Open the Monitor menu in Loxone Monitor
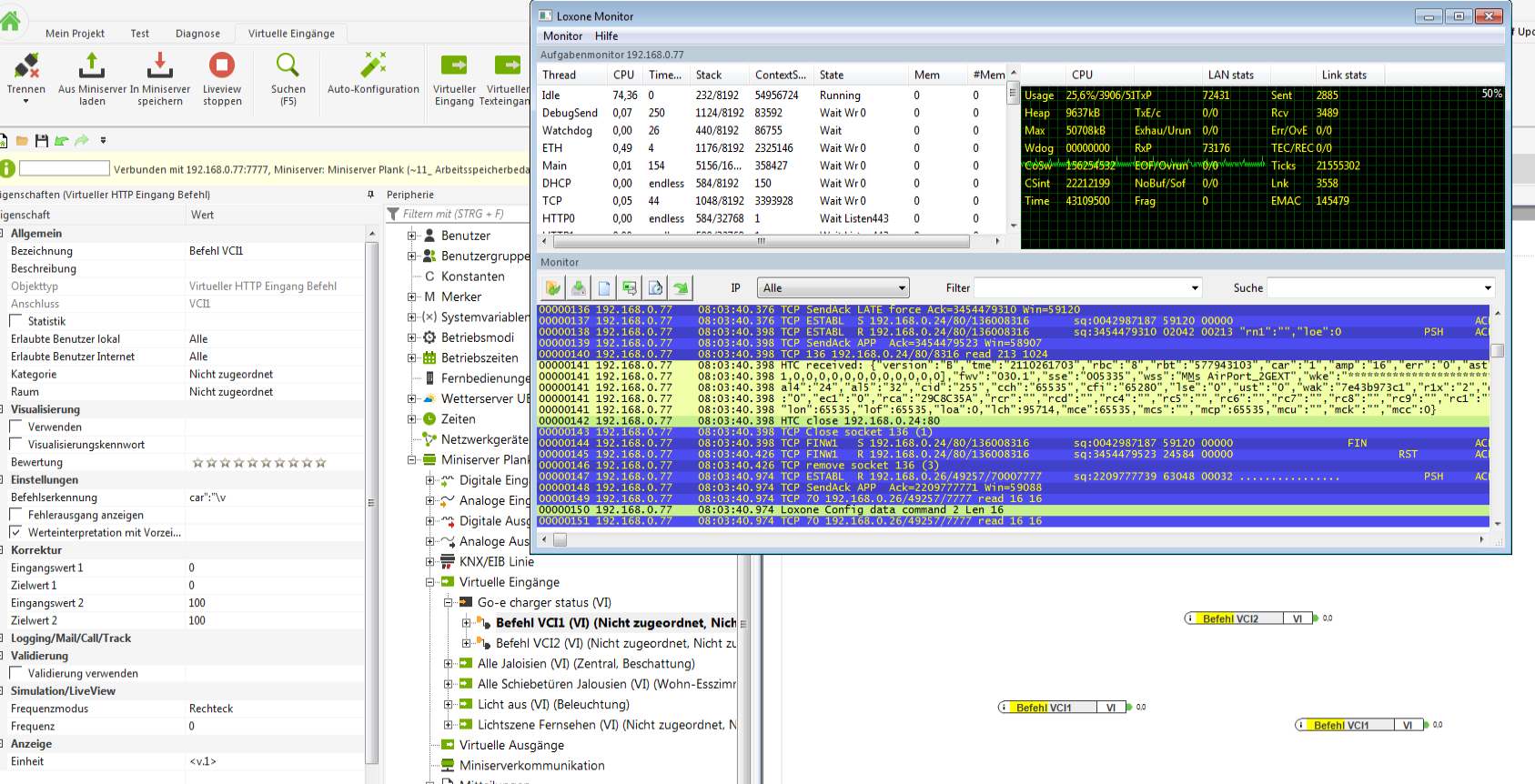Image resolution: width=1535 pixels, height=784 pixels. coord(562,36)
